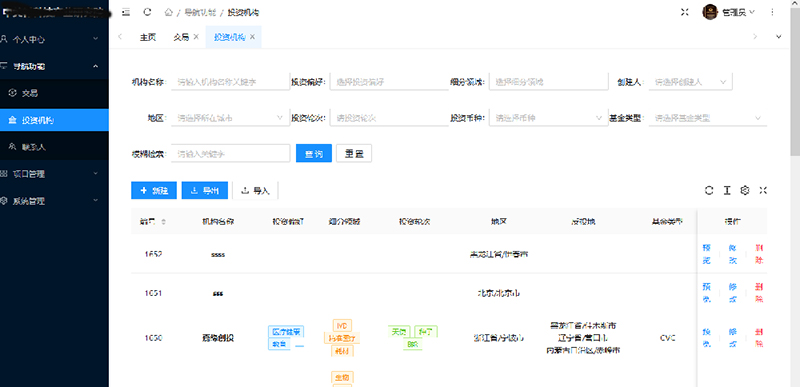Click the 查询 search button
The image size is (800, 387).
click(314, 154)
